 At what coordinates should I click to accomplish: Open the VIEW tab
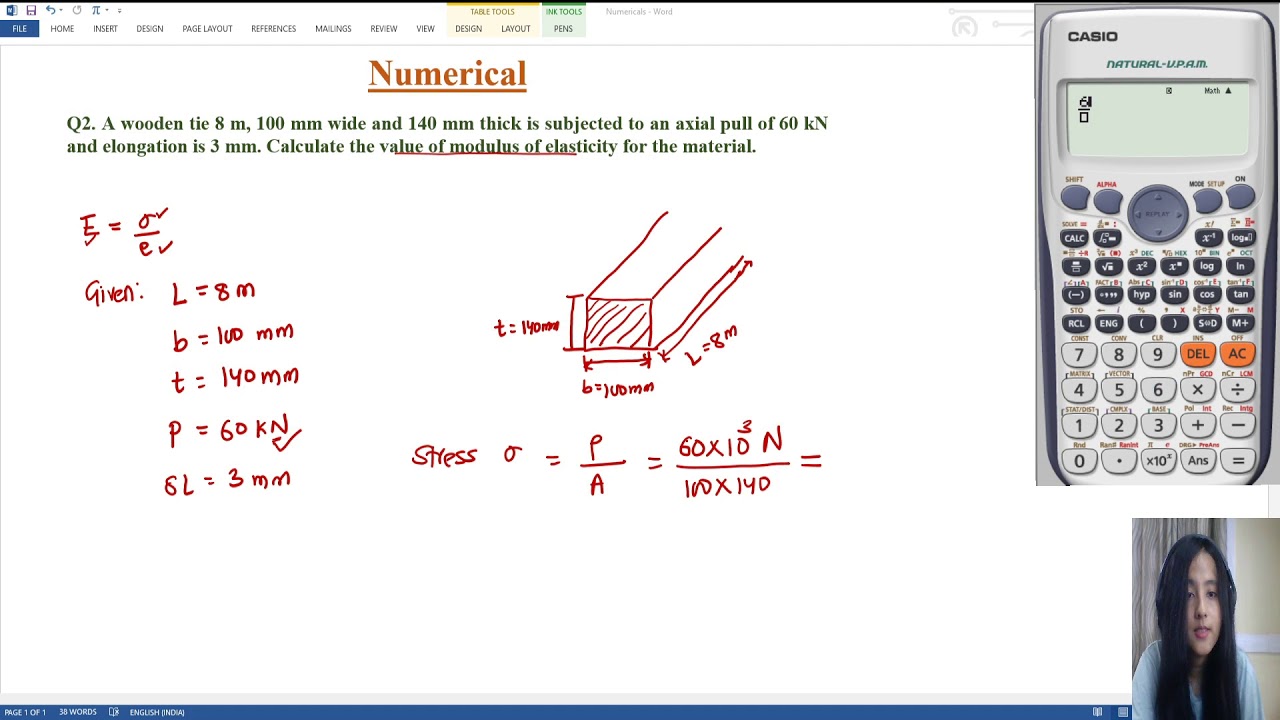pos(425,29)
